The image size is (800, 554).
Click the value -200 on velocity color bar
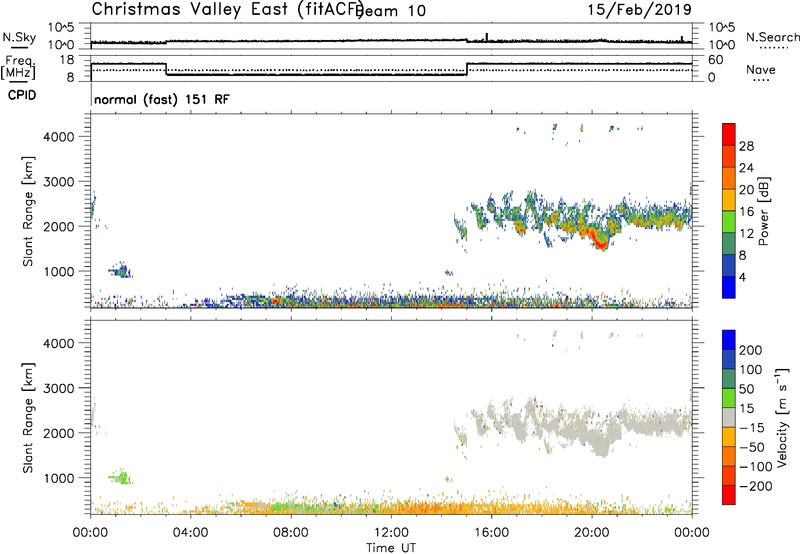755,486
